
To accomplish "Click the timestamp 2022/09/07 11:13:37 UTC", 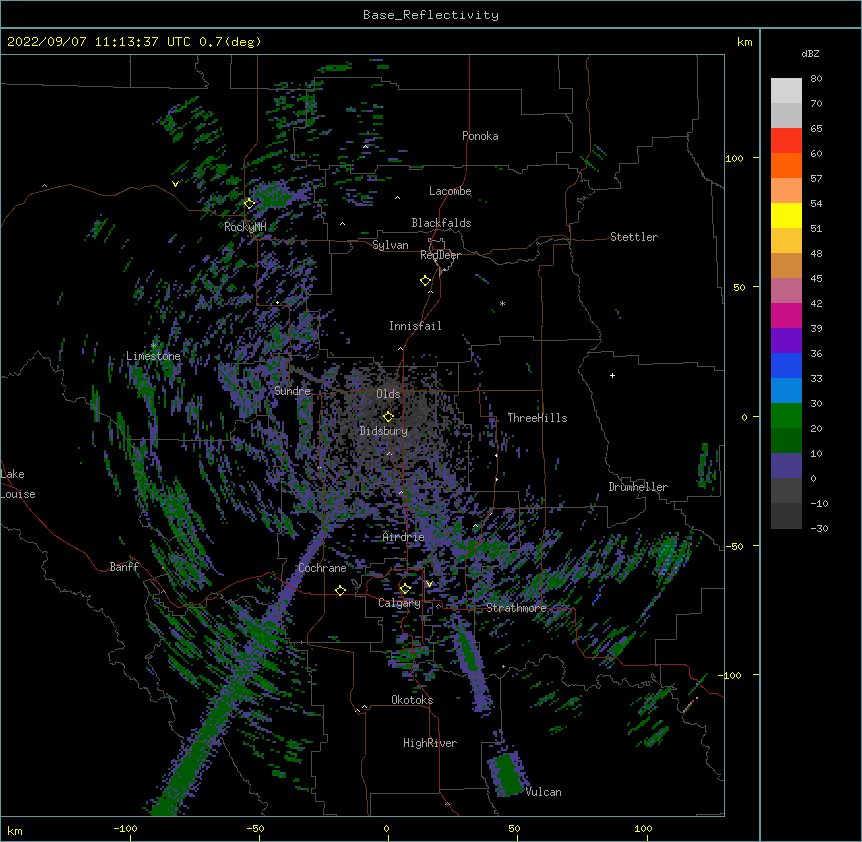I will [99, 42].
